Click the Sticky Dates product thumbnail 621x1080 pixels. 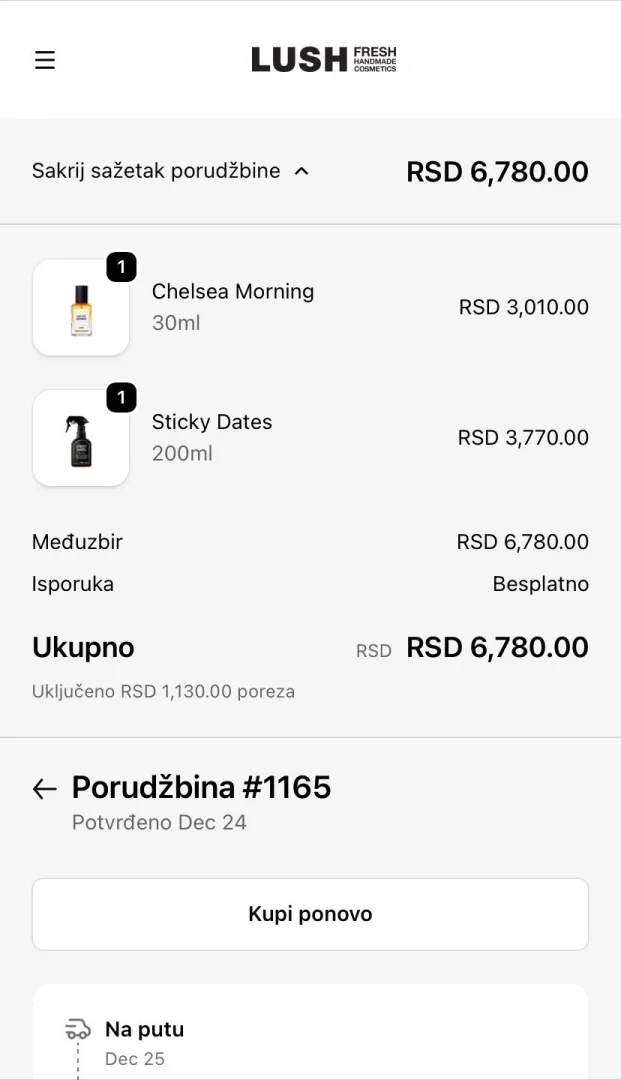coord(81,437)
